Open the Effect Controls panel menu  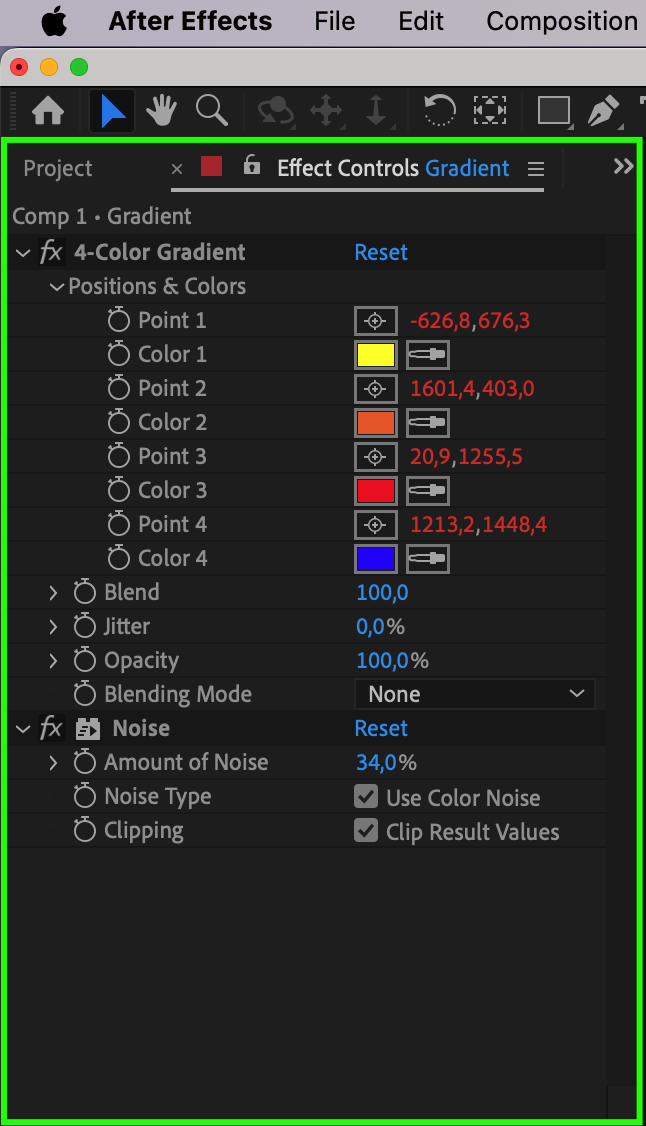(535, 169)
